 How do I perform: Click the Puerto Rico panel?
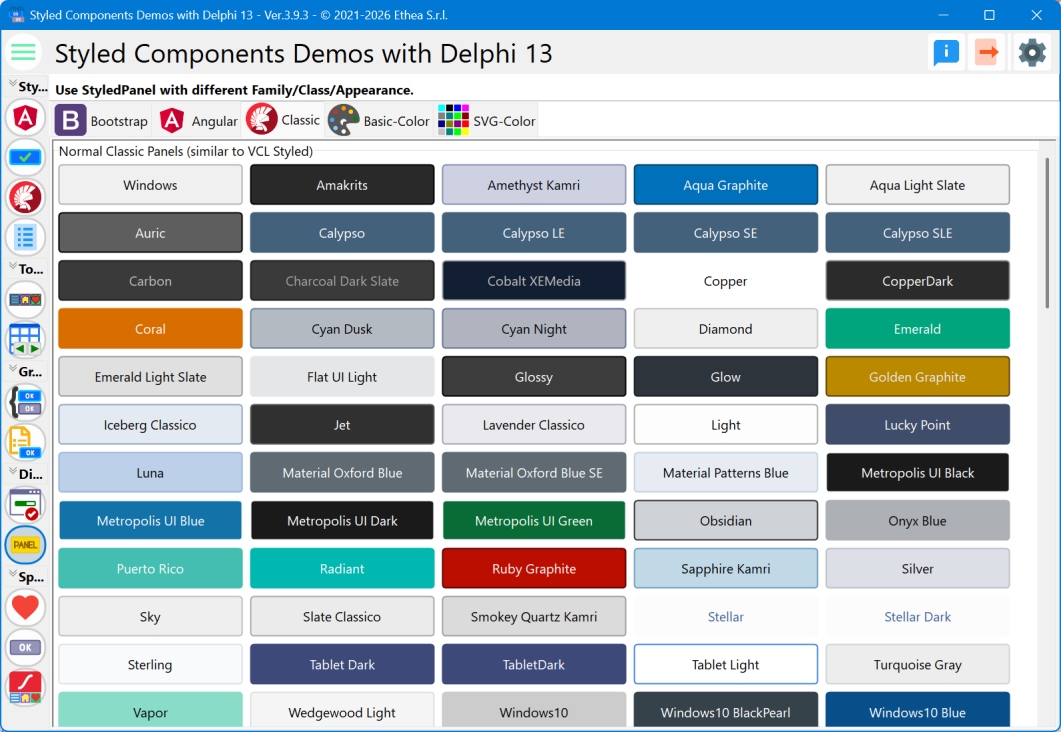(x=150, y=568)
